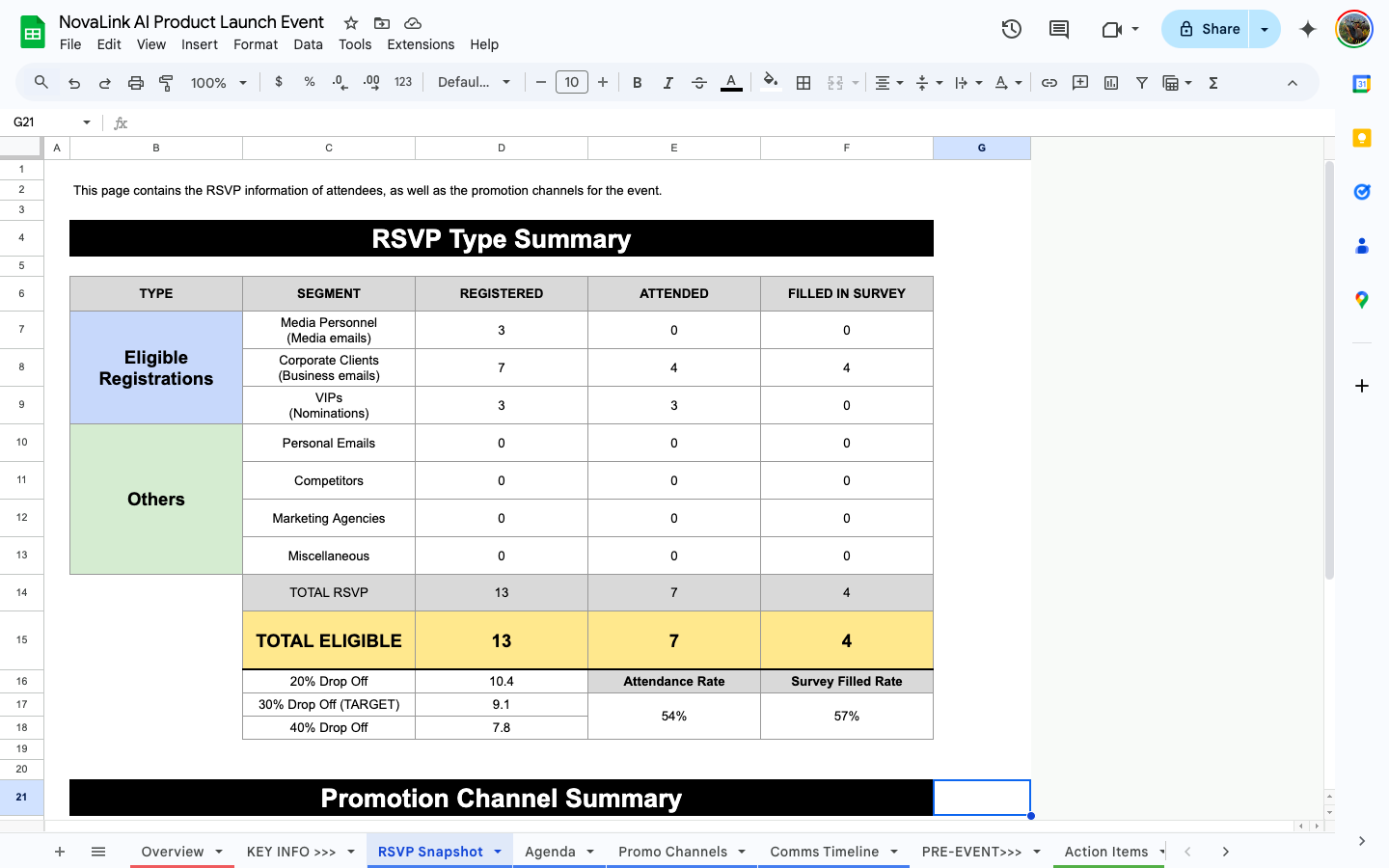Collapse the toolbar with the chevron
Image resolution: width=1389 pixels, height=868 pixels.
tap(1293, 83)
